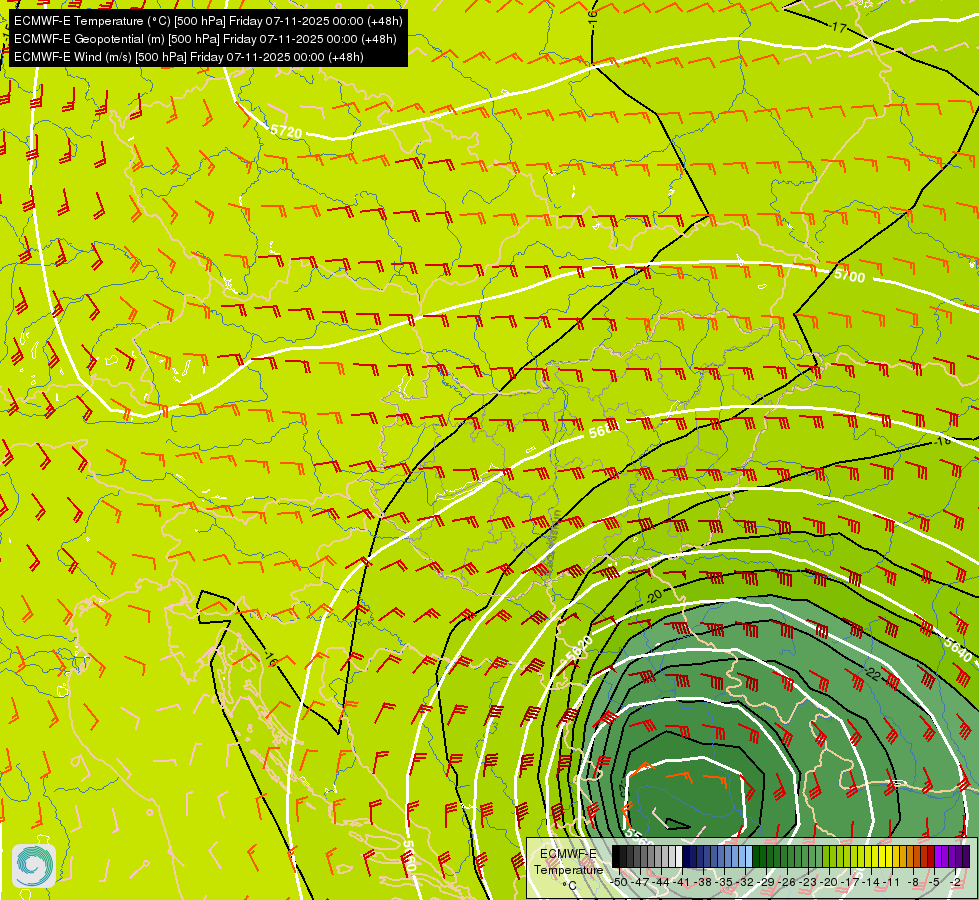This screenshot has height=900, width=979.
Task: Click the -14 value in temperature legend
Action: (x=872, y=882)
